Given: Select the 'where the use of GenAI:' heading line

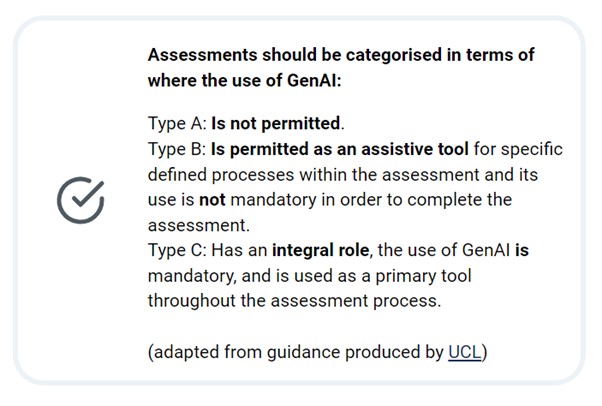Looking at the screenshot, I should 244,81.
